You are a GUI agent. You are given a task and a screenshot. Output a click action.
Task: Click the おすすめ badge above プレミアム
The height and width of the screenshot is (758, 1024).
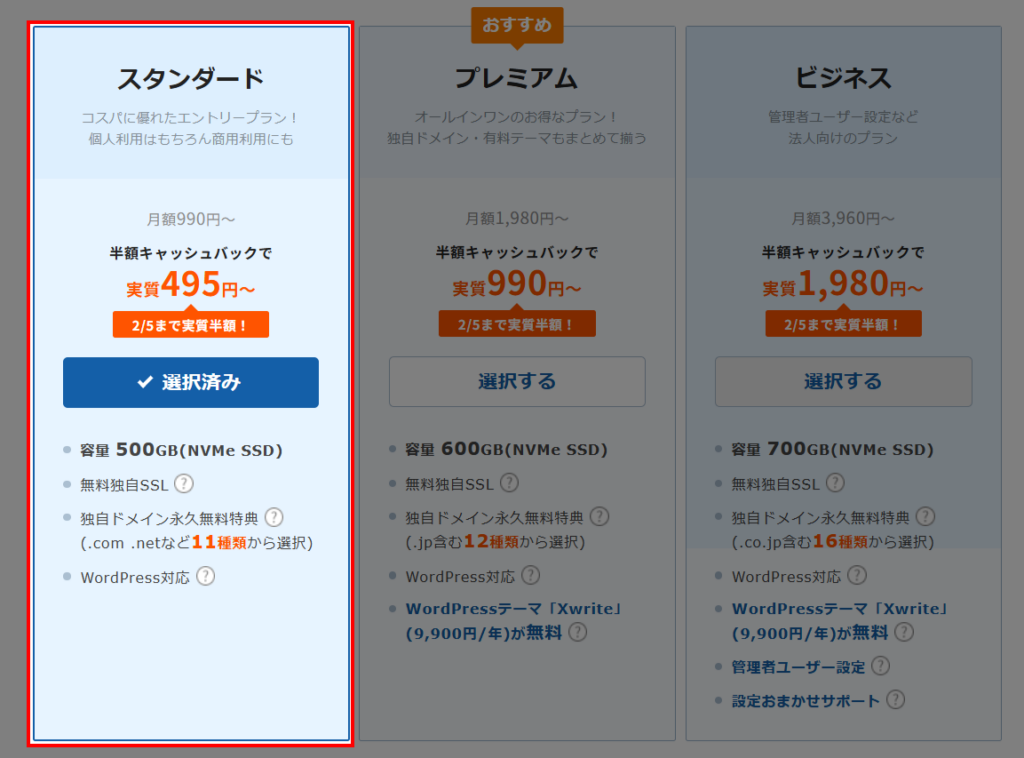pyautogui.click(x=517, y=25)
